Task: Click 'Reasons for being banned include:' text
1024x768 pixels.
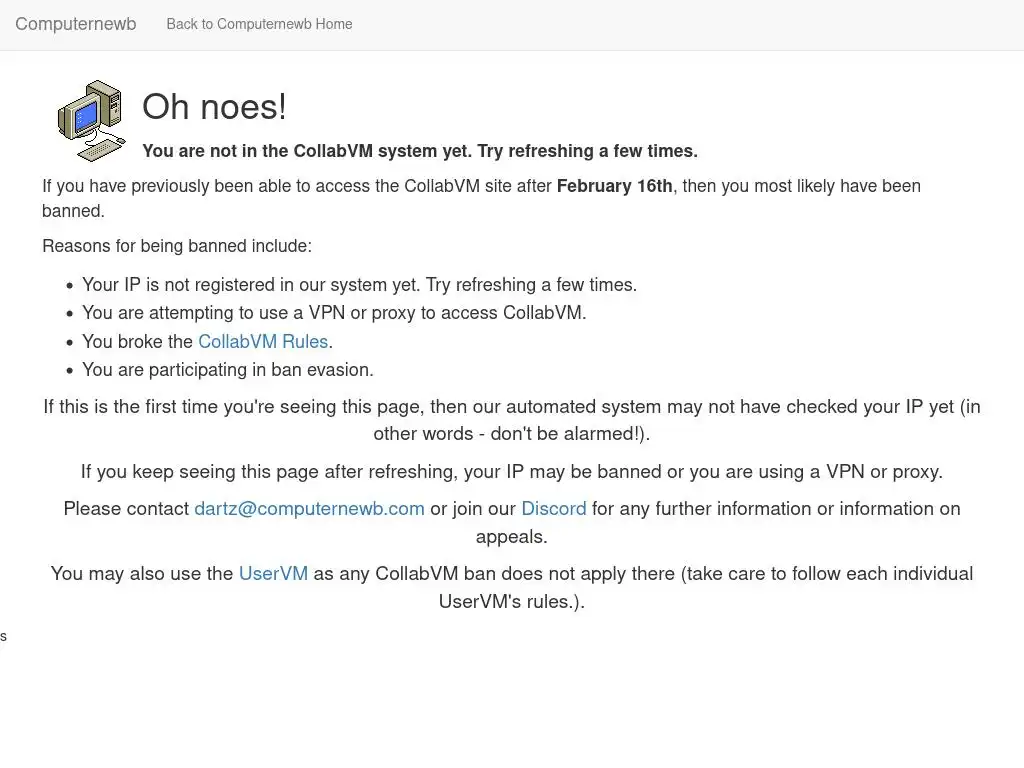Action: pyautogui.click(x=177, y=246)
